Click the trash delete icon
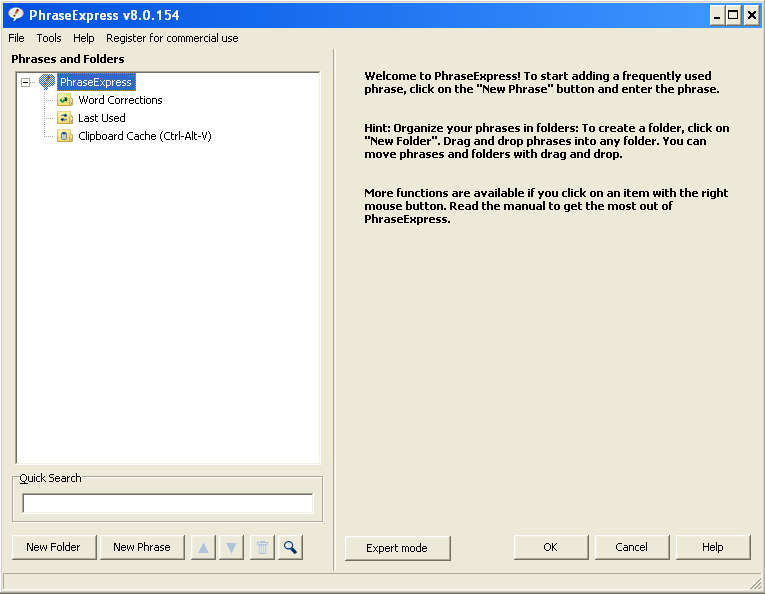The image size is (765, 594). pyautogui.click(x=262, y=547)
